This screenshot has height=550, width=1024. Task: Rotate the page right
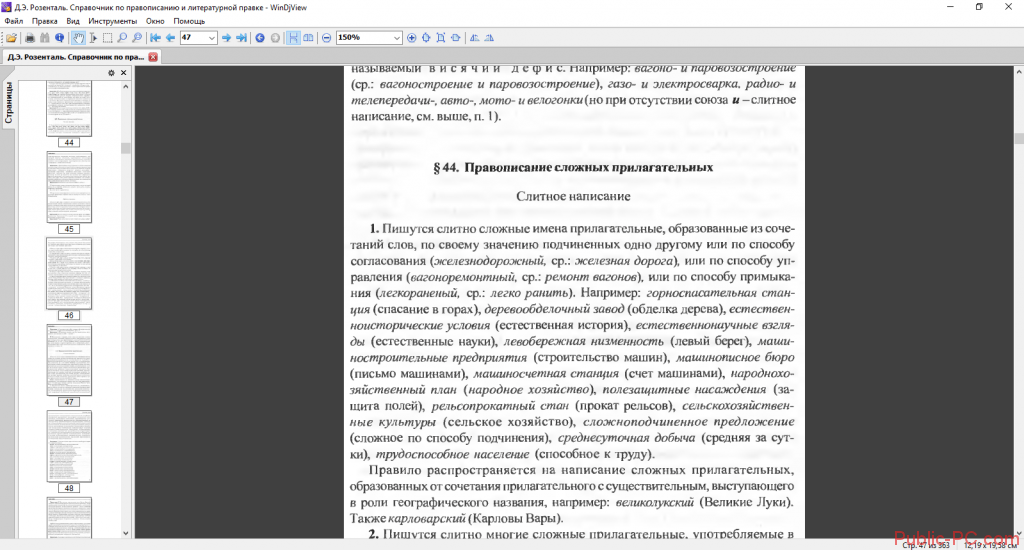click(489, 38)
